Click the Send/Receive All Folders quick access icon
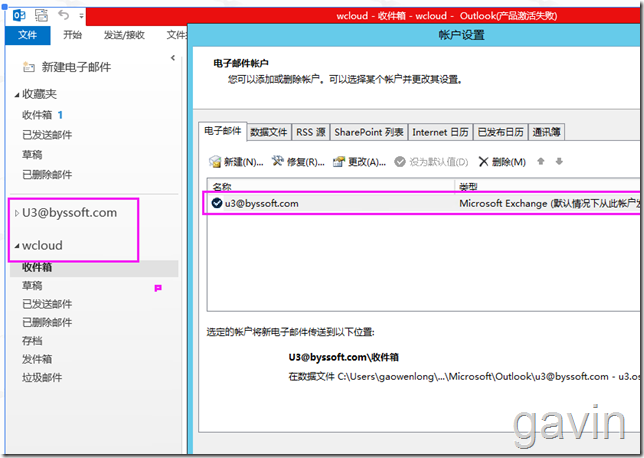Screen dimensions: 644x458 pyautogui.click(x=41, y=16)
